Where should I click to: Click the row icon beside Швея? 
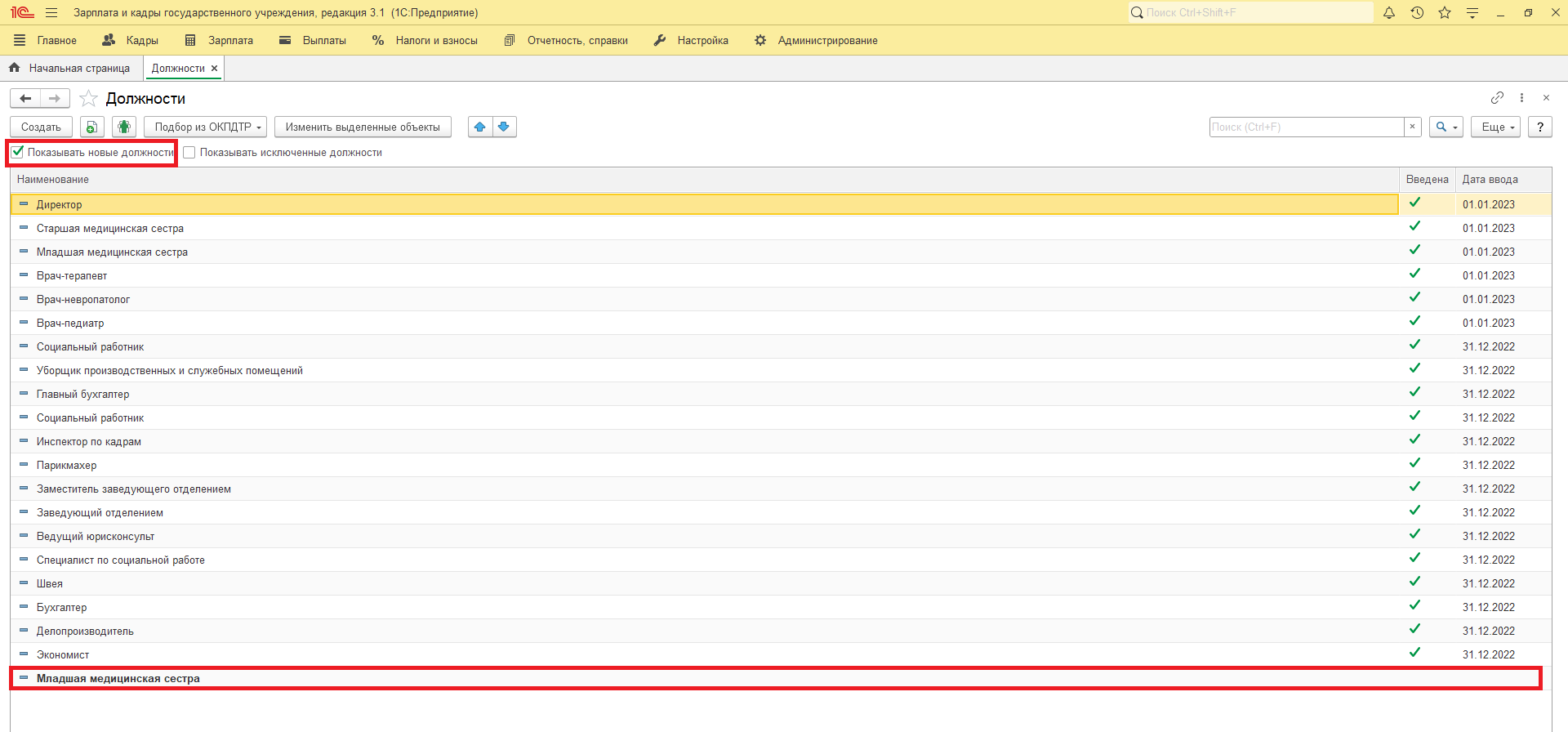(x=24, y=583)
